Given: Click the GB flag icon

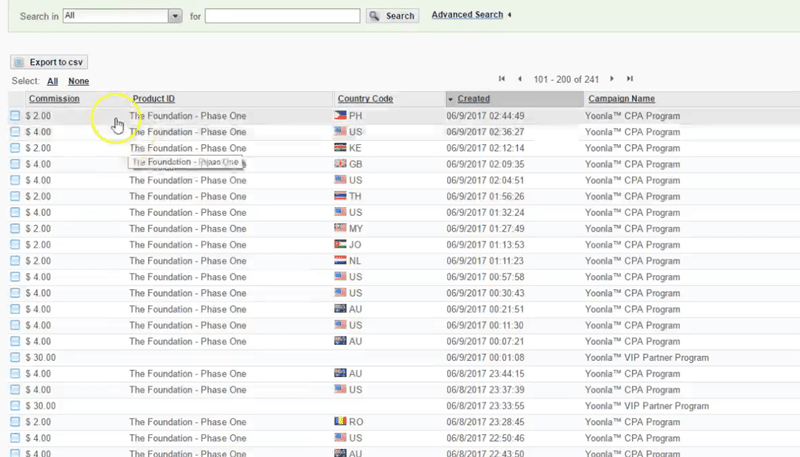Looking at the screenshot, I should (340, 164).
